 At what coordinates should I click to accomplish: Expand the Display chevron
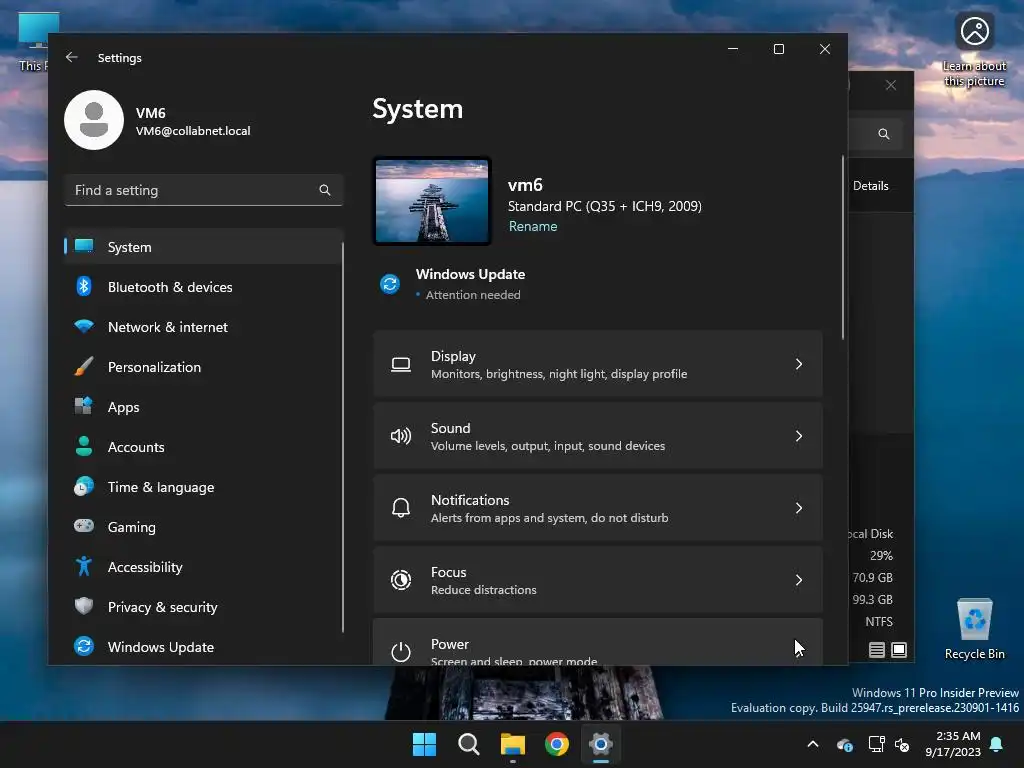coord(799,364)
